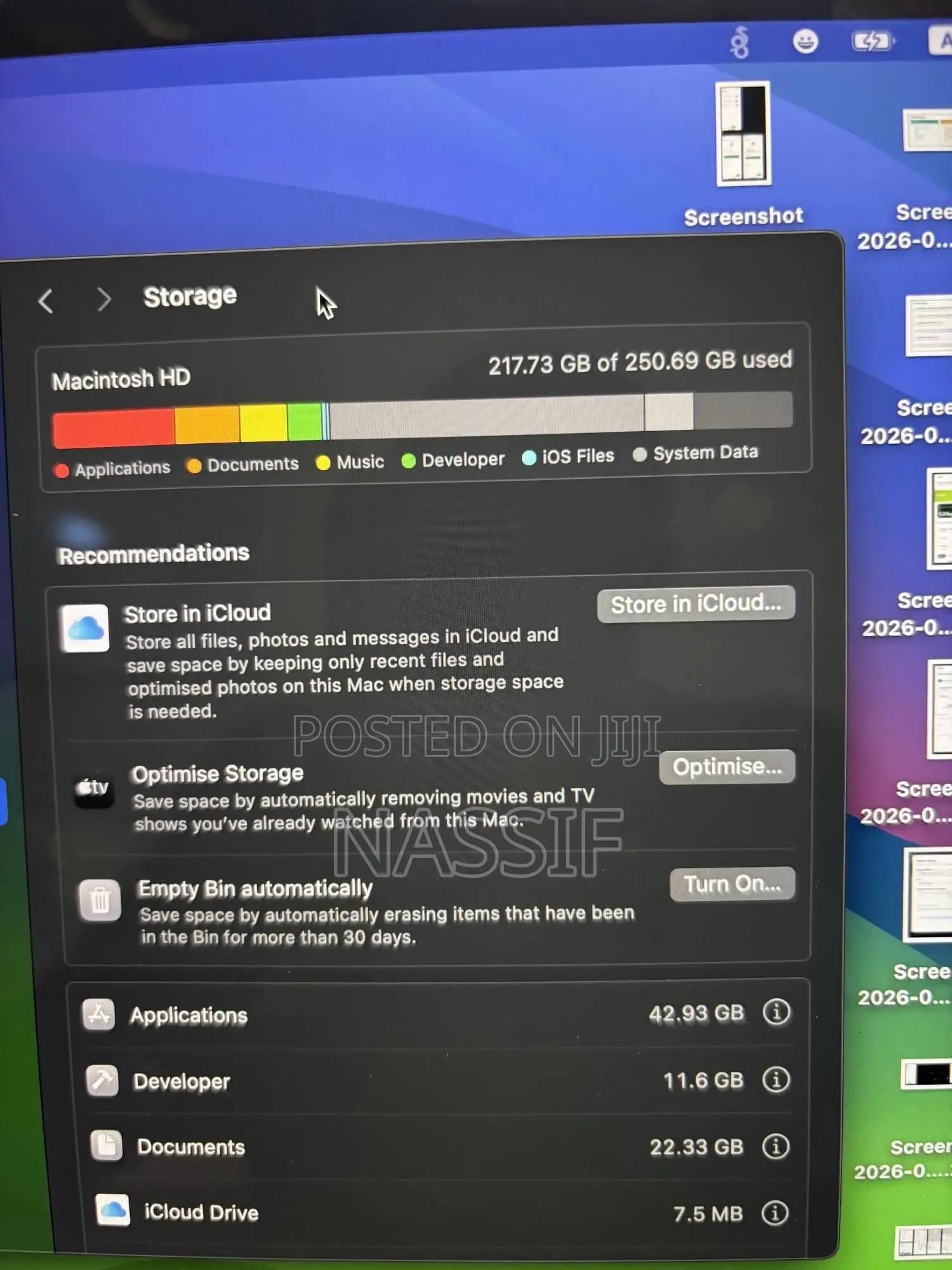Open the info button for Documents

(x=776, y=1146)
